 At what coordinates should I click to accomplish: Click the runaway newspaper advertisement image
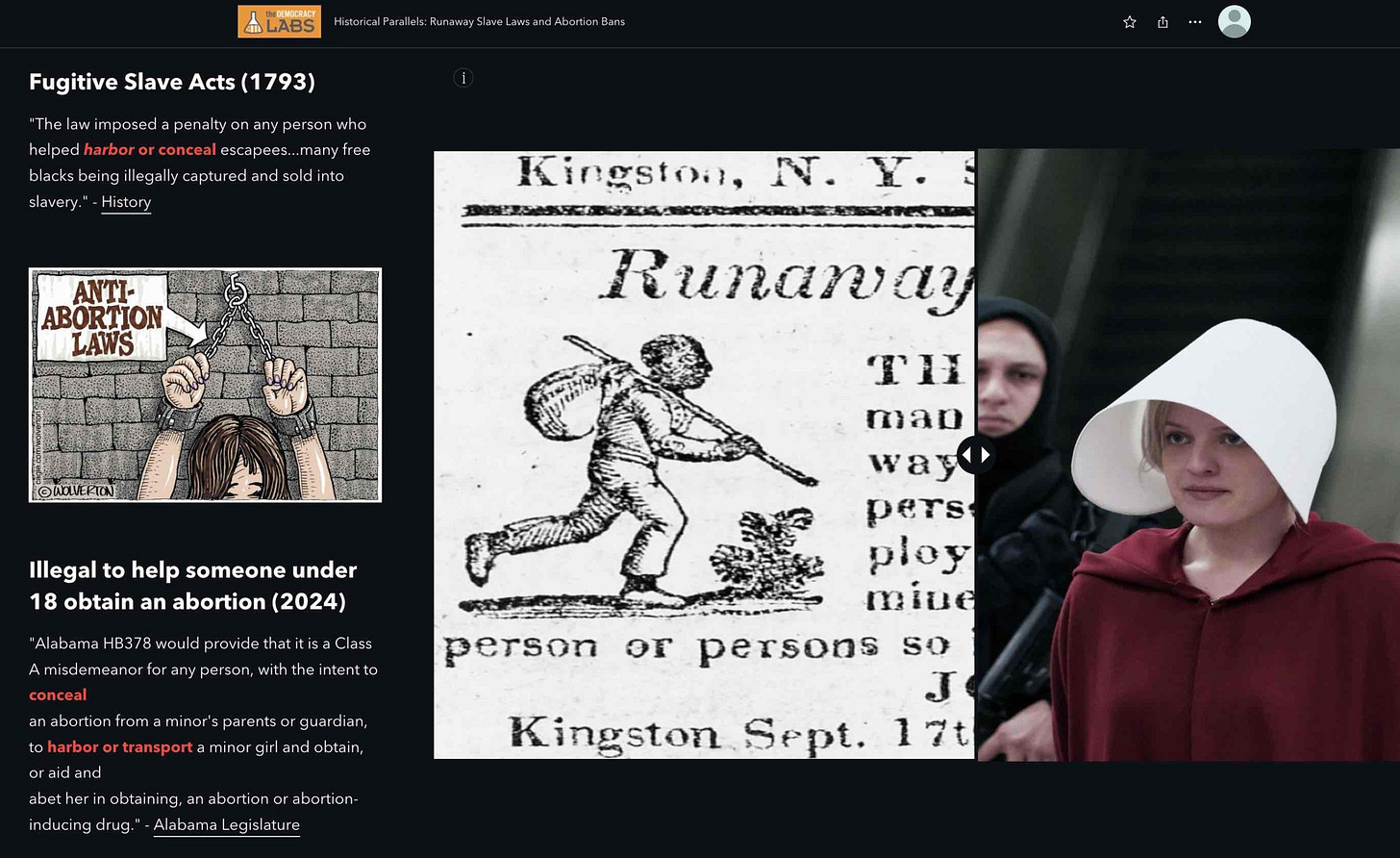point(704,455)
